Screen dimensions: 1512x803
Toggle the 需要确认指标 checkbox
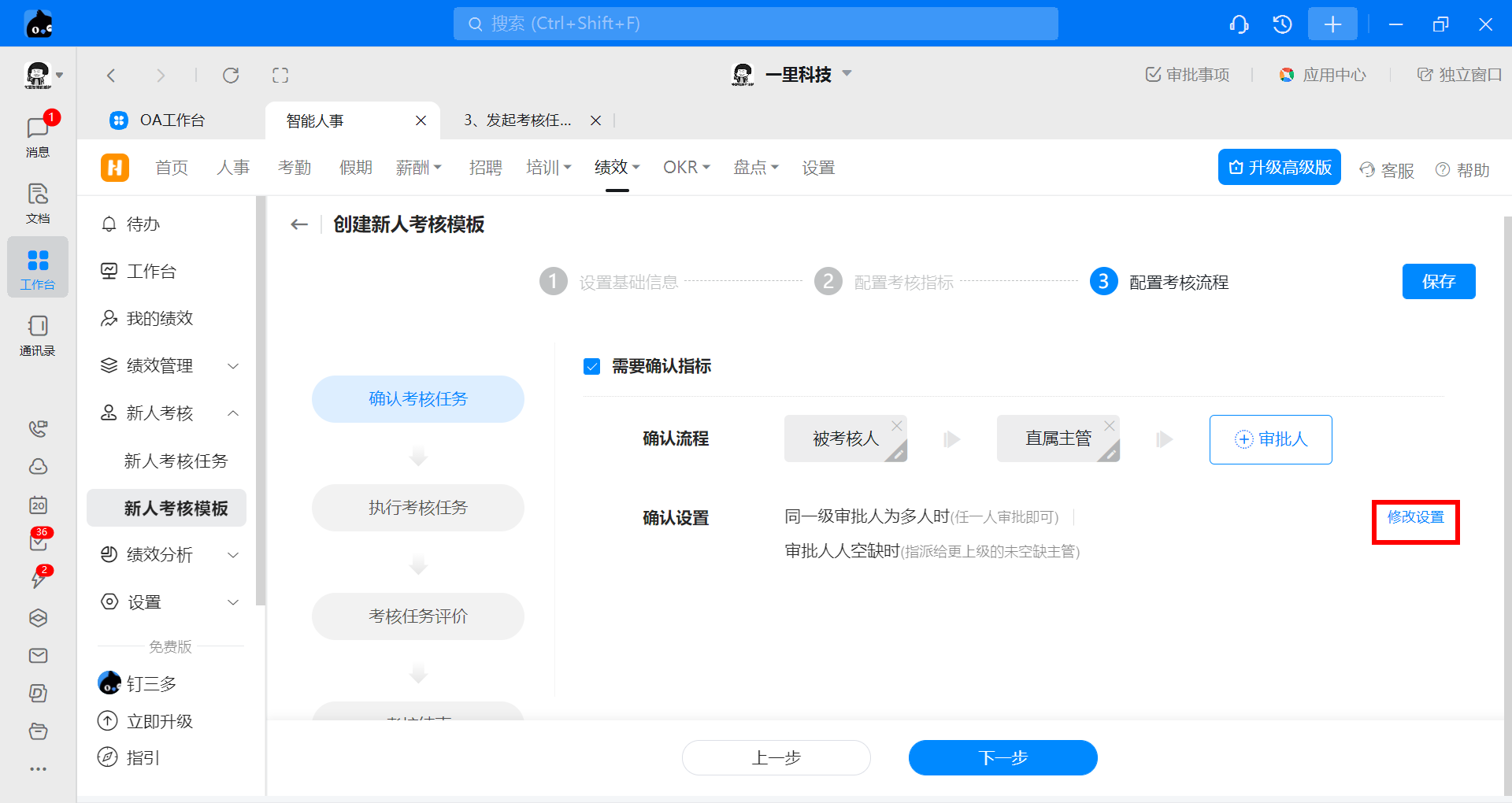coord(592,366)
